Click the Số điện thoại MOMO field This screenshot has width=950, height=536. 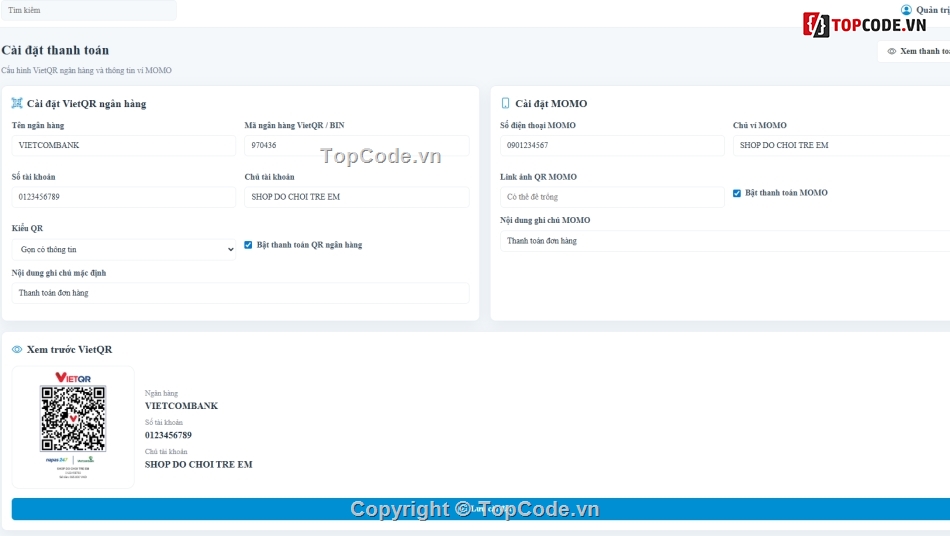coord(612,145)
